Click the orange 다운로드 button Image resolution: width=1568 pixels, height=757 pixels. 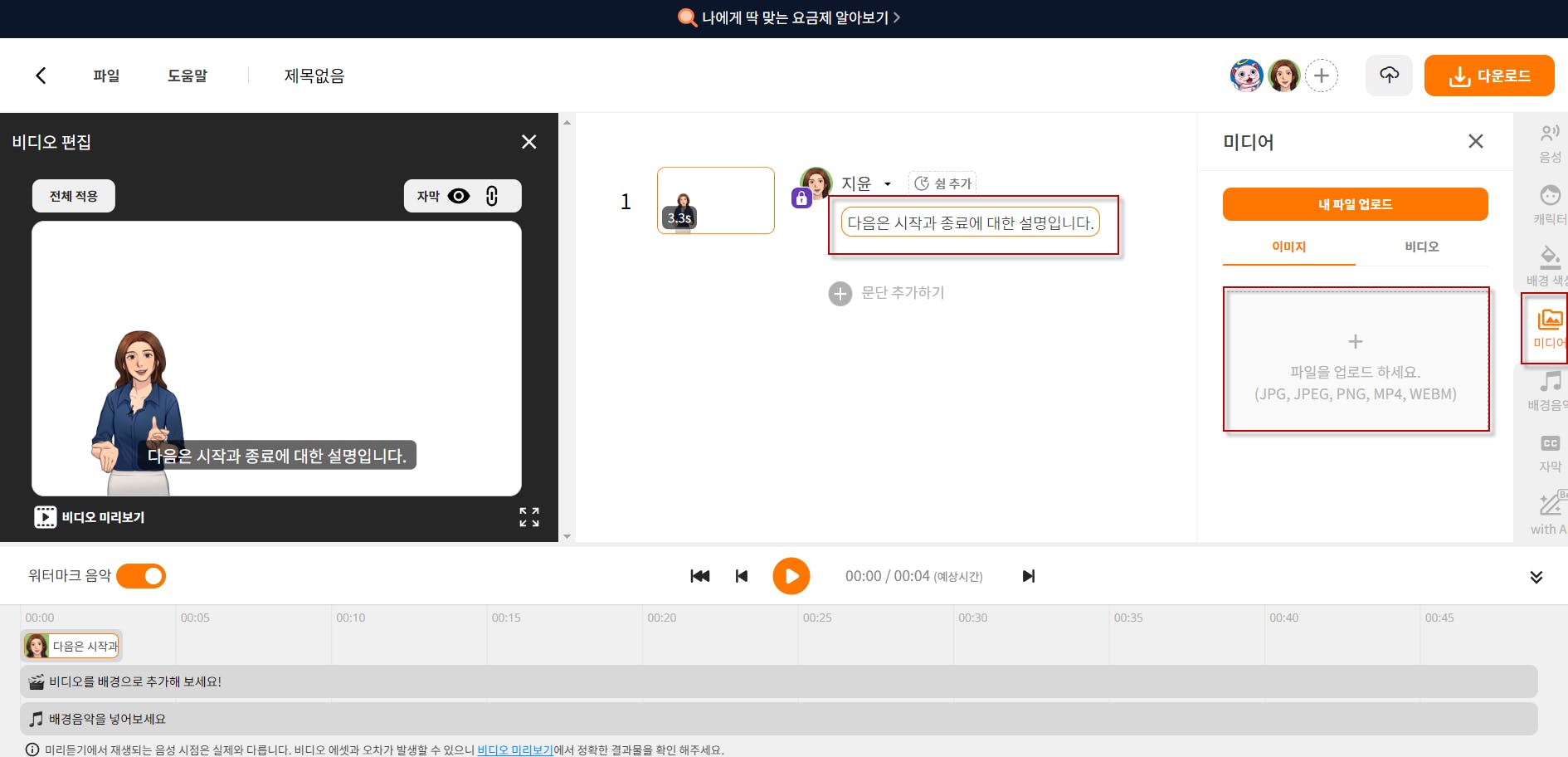click(1489, 76)
